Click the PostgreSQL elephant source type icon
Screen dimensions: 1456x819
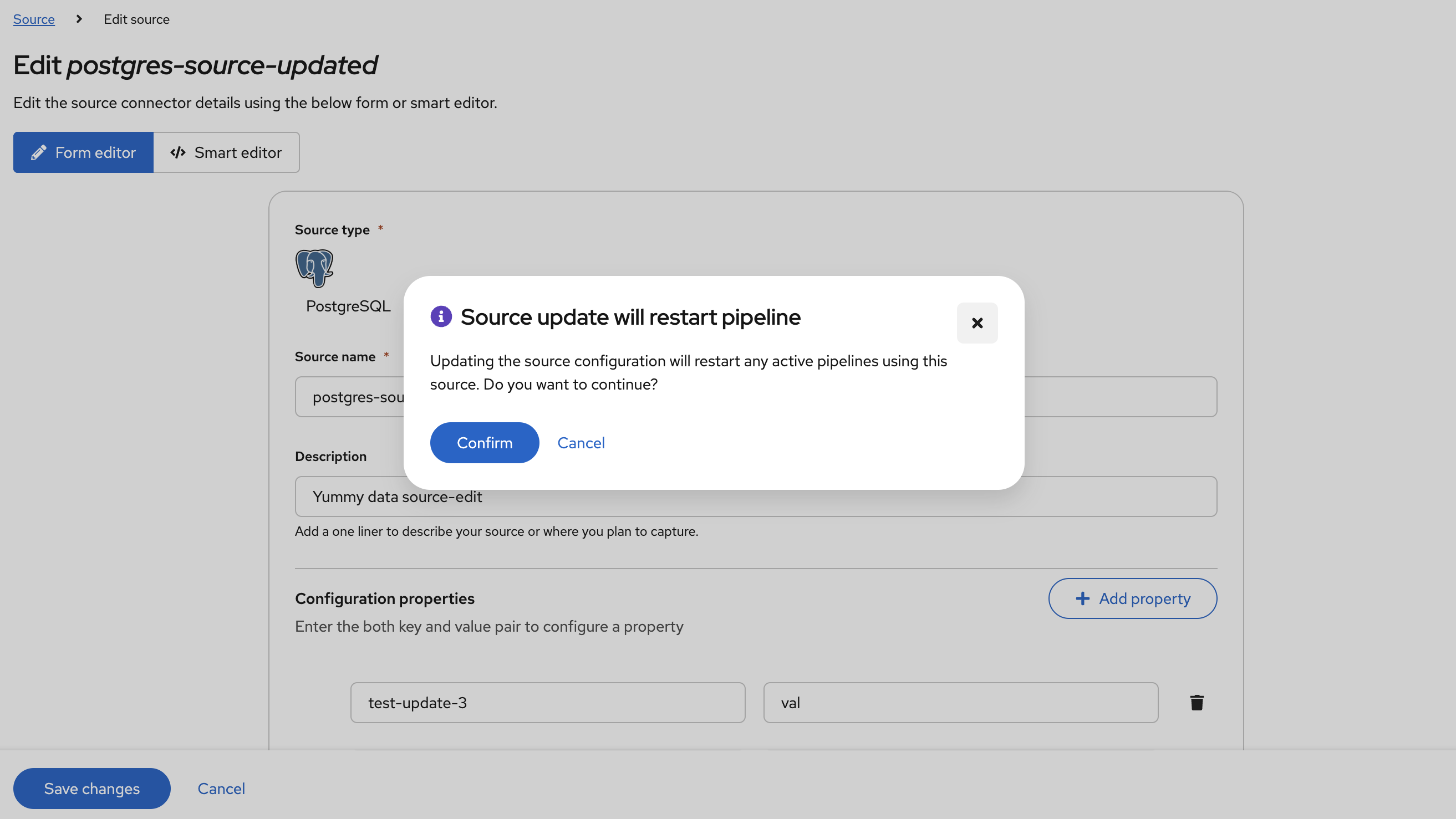coord(315,269)
